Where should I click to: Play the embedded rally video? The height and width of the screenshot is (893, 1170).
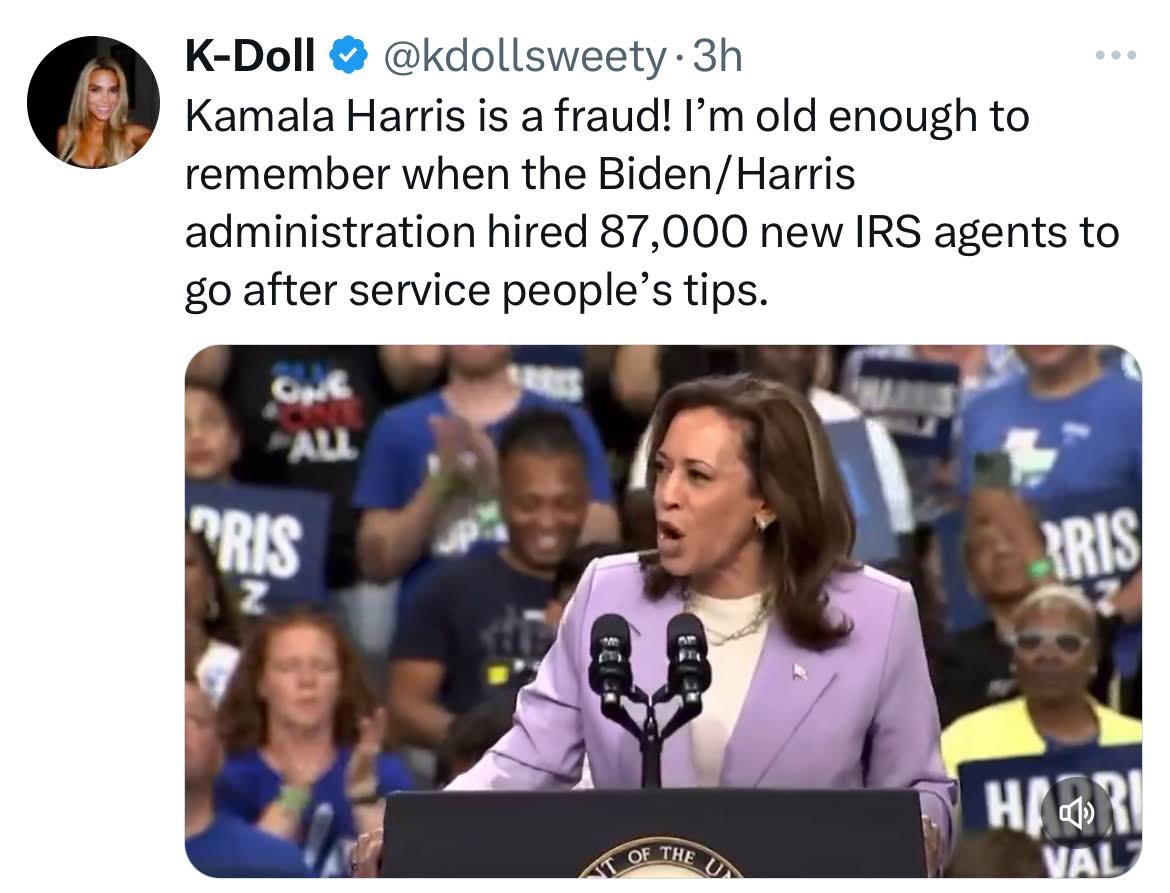663,610
